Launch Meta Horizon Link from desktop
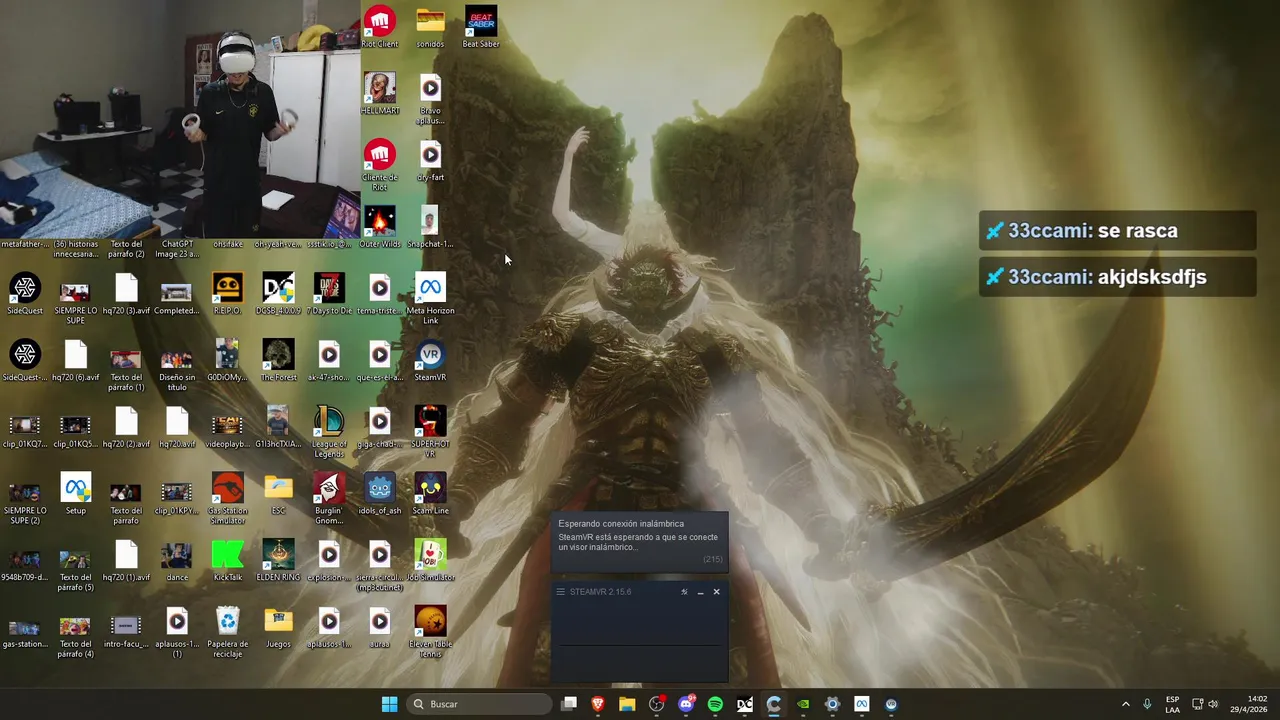The height and width of the screenshot is (720, 1280). 430,298
